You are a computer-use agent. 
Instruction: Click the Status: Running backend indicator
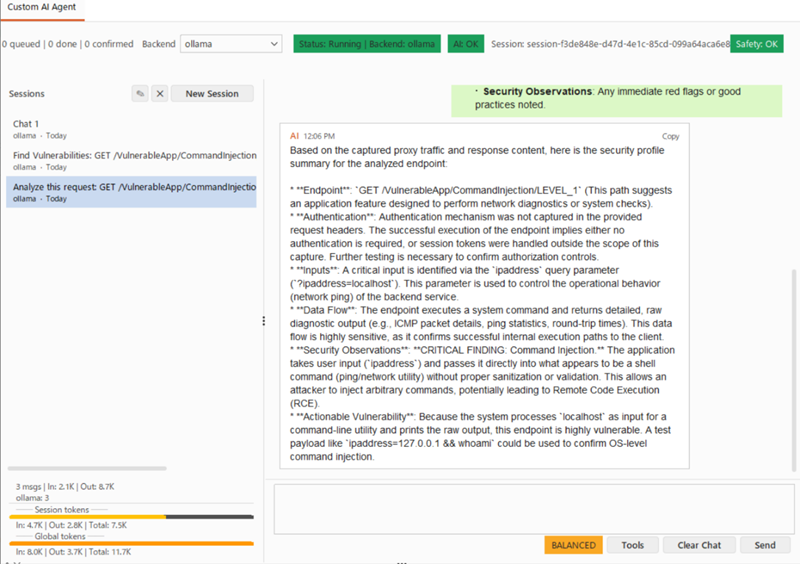click(367, 44)
